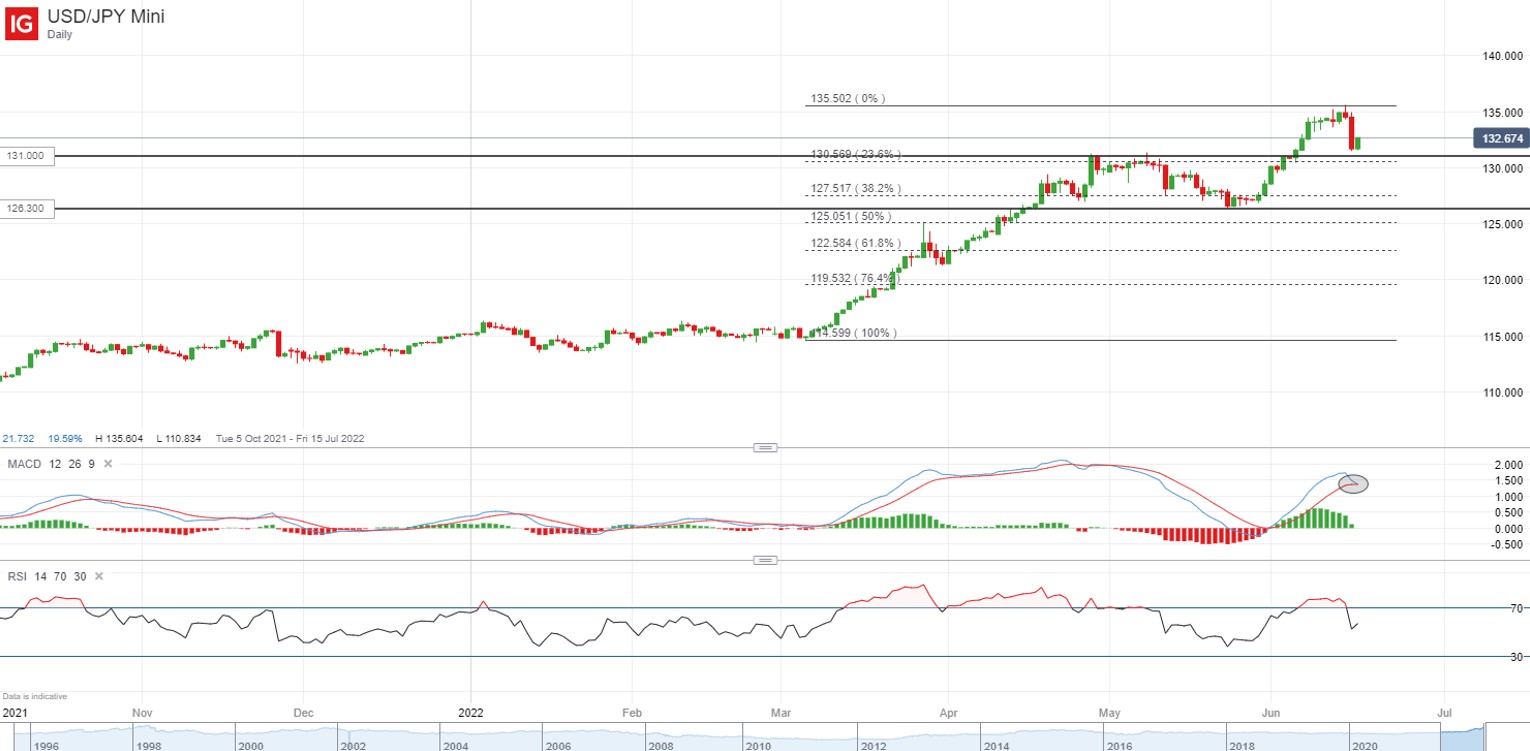Open MACD 12 26 9 settings label
Image resolution: width=1530 pixels, height=751 pixels.
point(52,464)
